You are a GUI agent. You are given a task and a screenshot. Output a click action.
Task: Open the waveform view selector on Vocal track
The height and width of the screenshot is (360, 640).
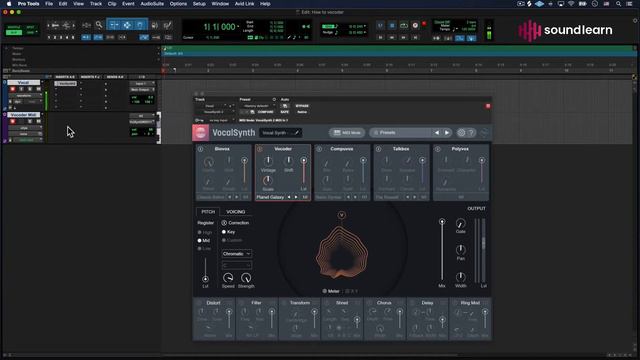pyautogui.click(x=24, y=96)
